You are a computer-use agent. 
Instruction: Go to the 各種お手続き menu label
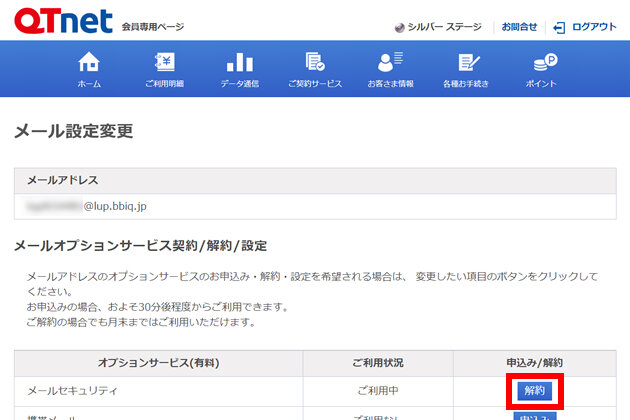[x=466, y=84]
